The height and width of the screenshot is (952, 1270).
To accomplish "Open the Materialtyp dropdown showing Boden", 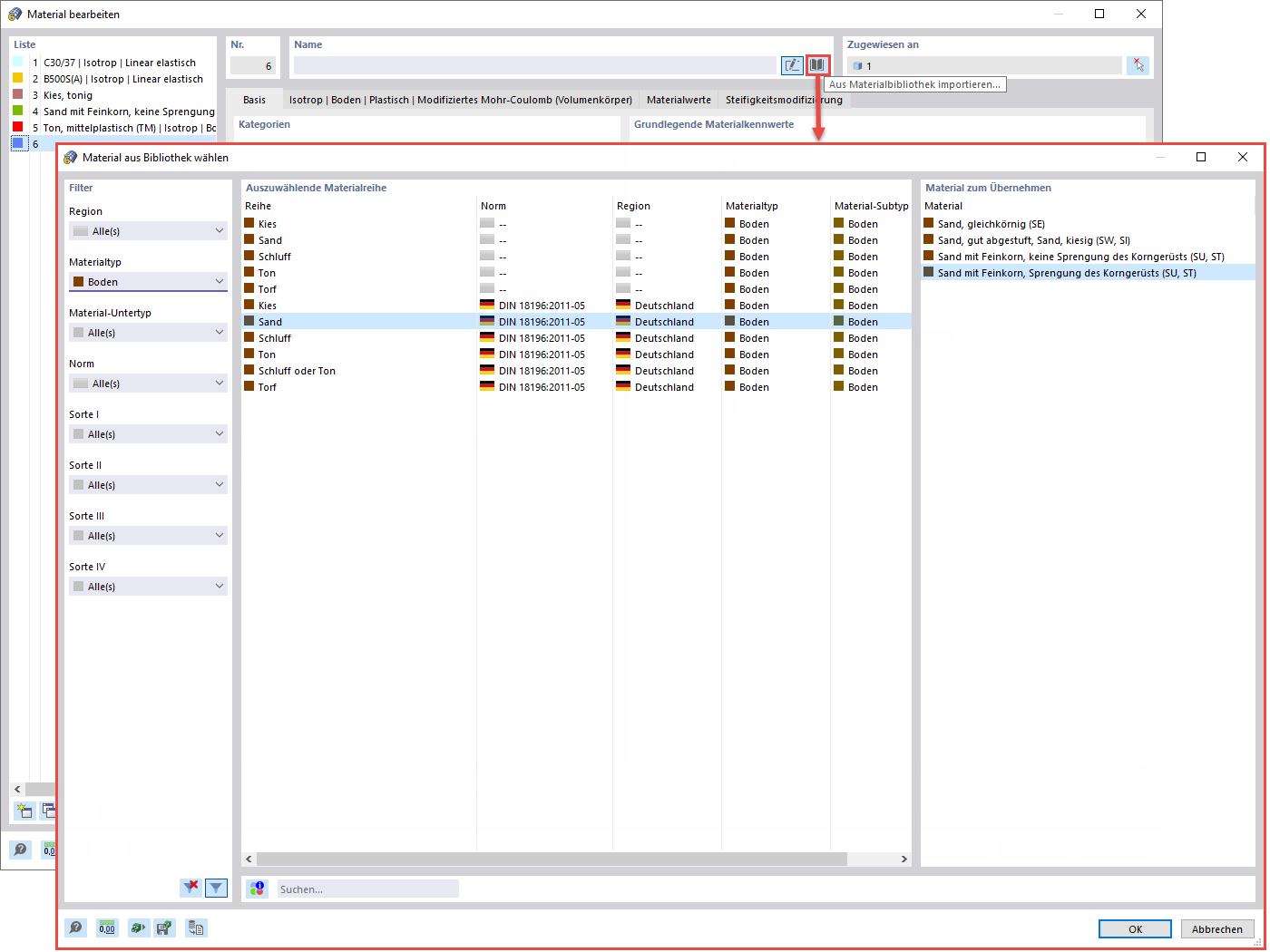I will (148, 282).
